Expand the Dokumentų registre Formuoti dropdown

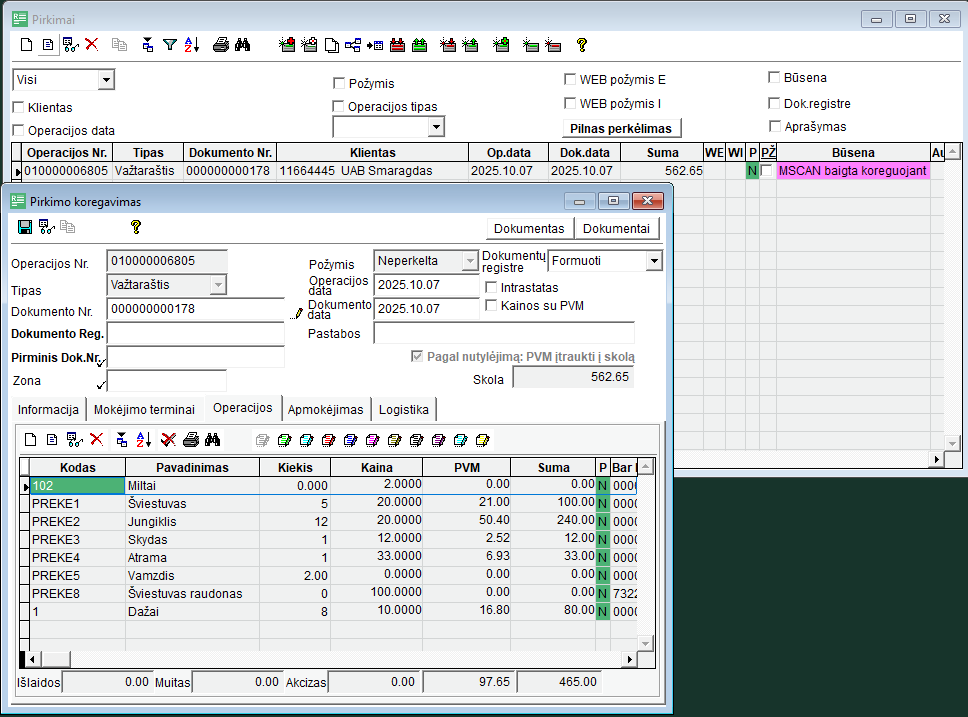coord(654,261)
